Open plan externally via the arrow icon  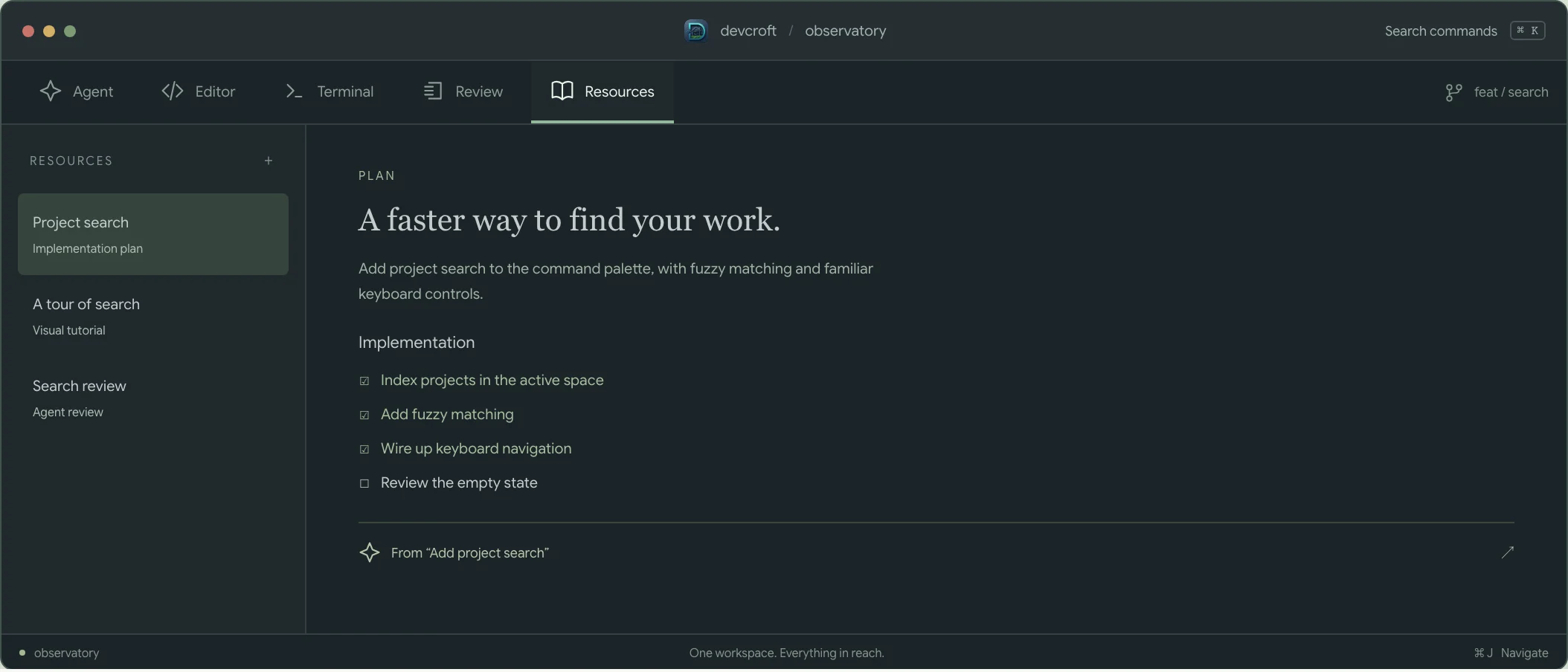click(x=1508, y=552)
